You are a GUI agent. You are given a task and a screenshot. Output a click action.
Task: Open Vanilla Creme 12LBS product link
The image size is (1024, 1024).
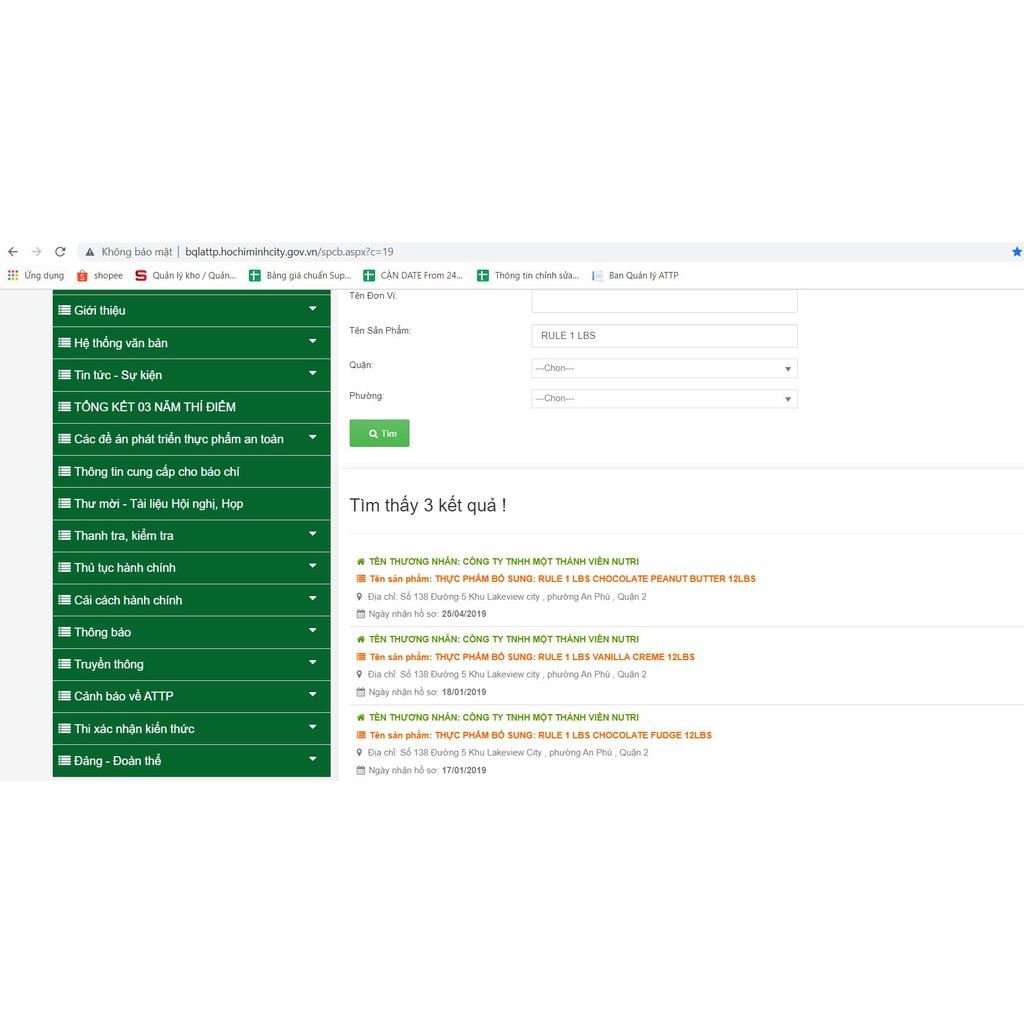(x=532, y=657)
